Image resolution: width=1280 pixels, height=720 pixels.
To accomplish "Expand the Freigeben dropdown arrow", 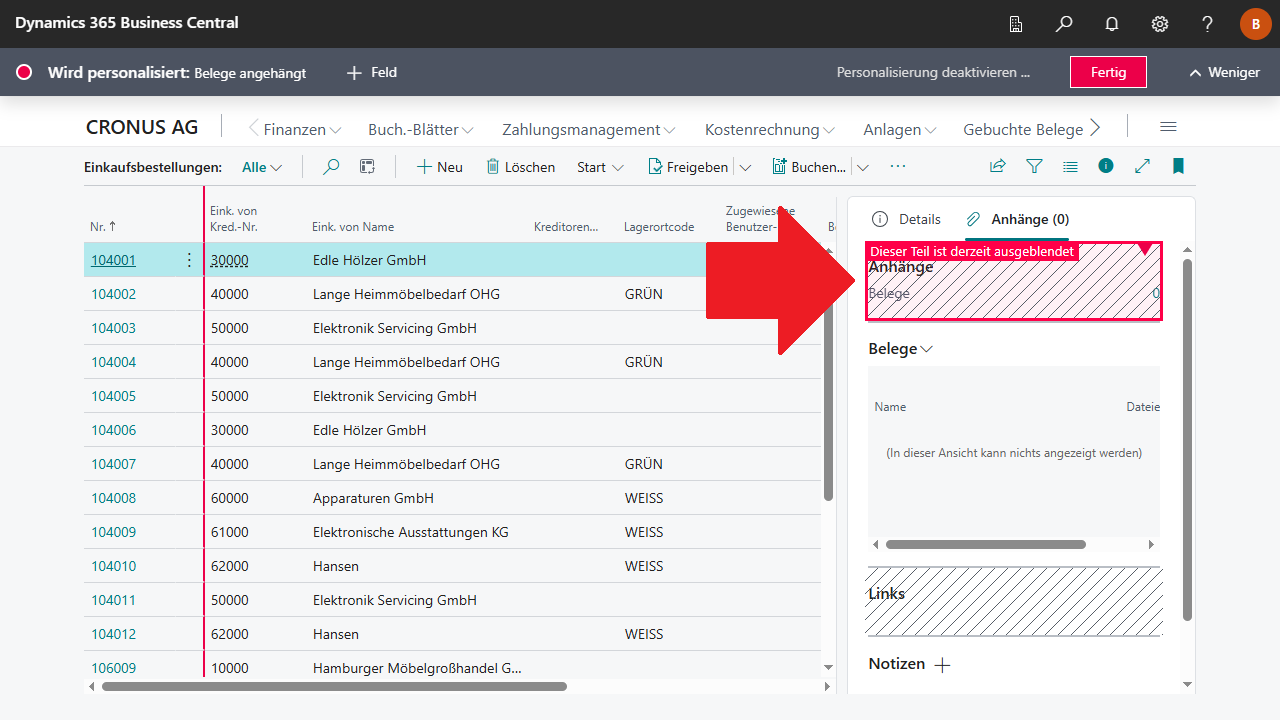I will tap(745, 167).
